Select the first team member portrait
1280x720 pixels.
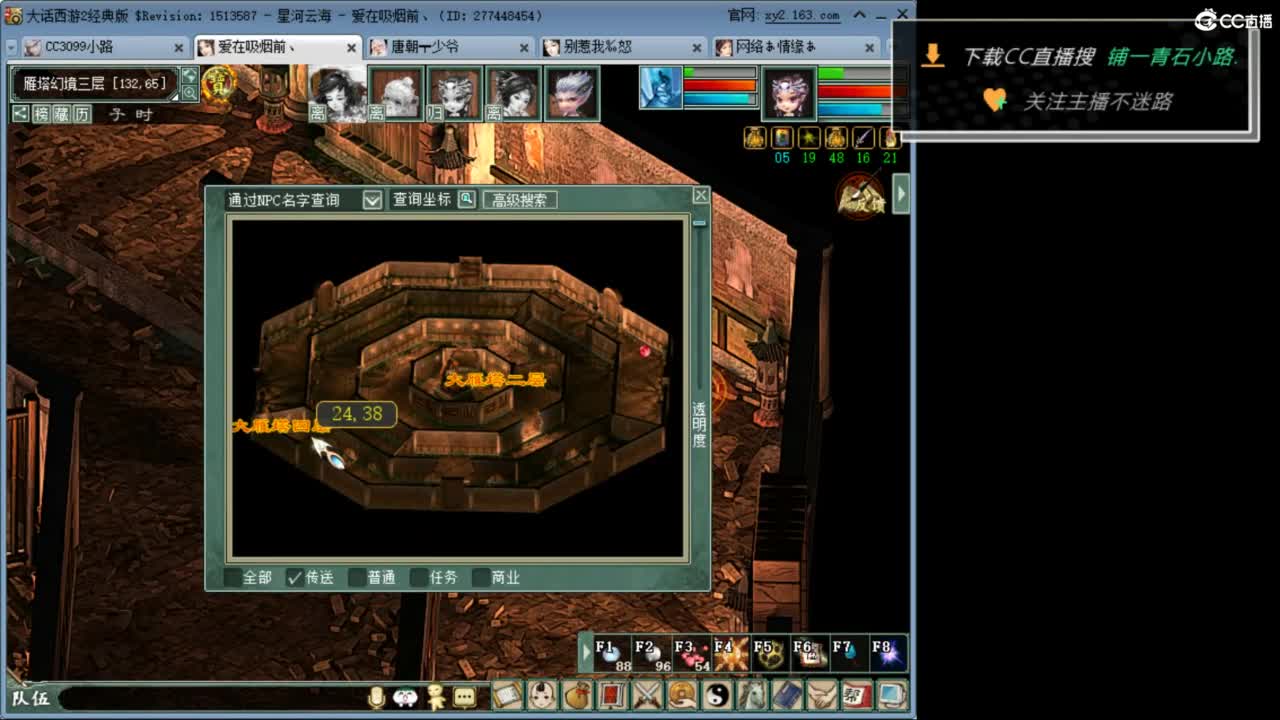[x=338, y=94]
